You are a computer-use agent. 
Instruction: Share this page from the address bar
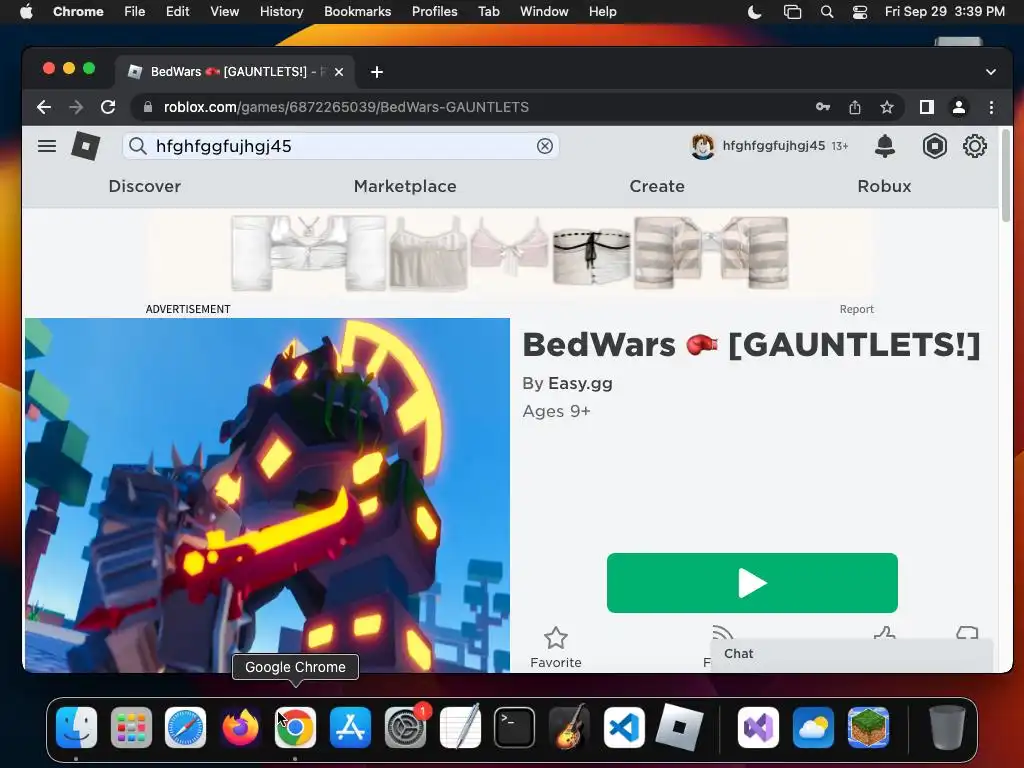click(855, 107)
